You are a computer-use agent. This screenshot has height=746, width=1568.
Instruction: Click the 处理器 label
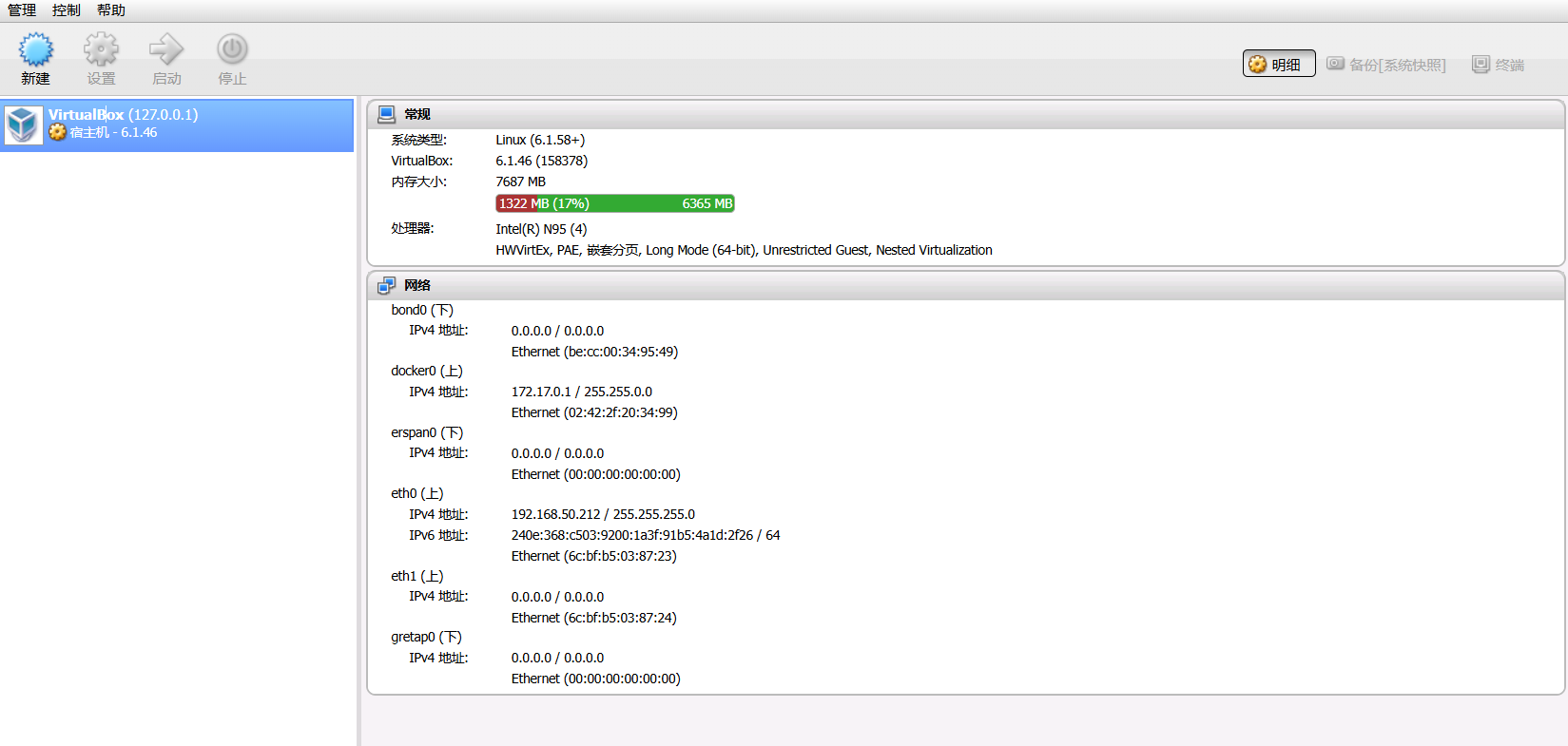coord(412,229)
